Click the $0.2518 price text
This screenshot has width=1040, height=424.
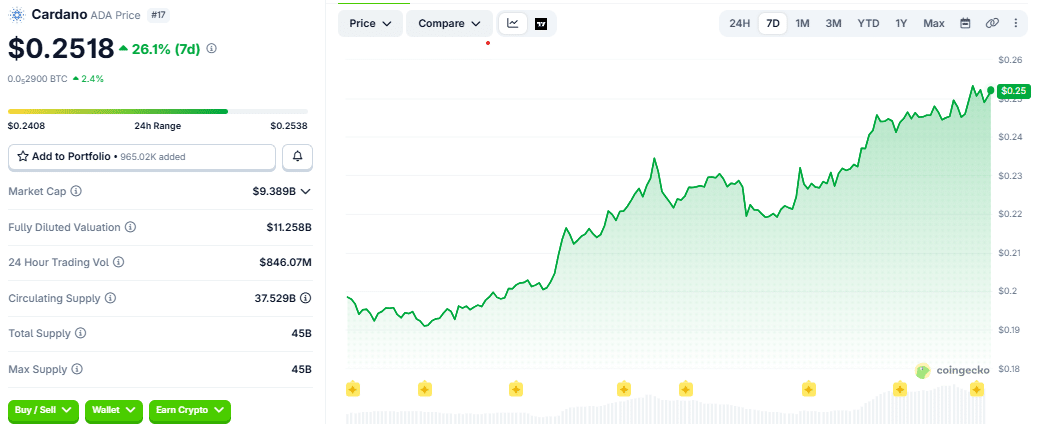pyautogui.click(x=61, y=48)
